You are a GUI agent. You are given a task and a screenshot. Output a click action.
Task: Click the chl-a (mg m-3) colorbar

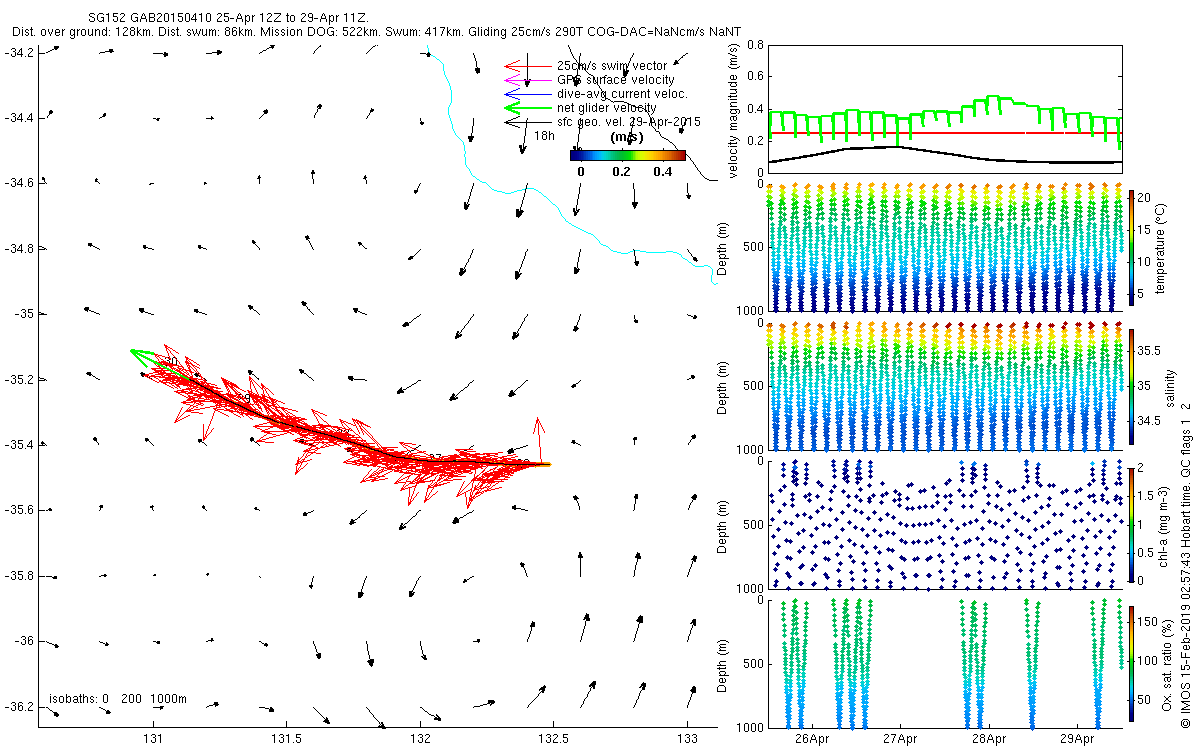coord(1132,524)
